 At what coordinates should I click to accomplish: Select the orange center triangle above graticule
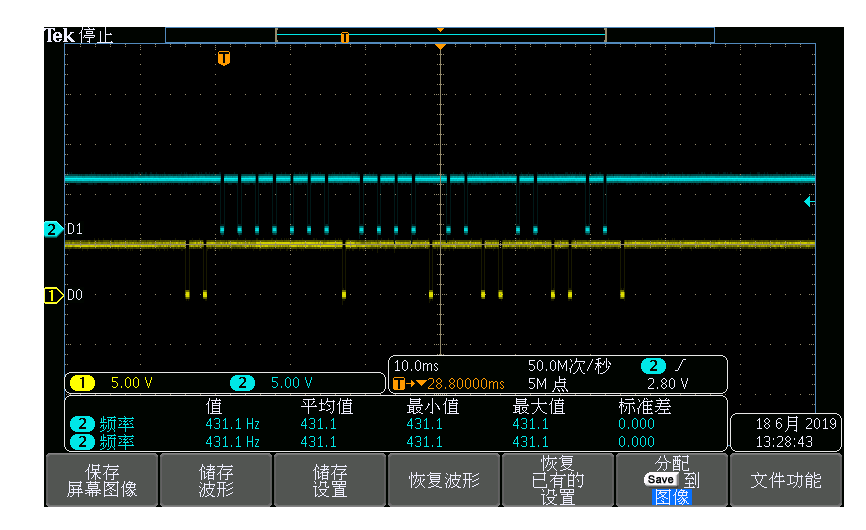[x=440, y=47]
